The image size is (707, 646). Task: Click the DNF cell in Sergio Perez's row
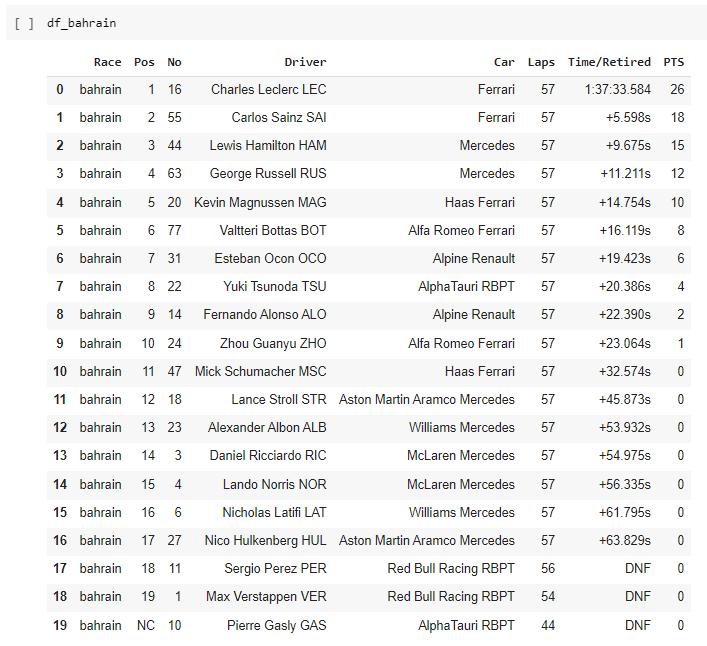(x=637, y=569)
